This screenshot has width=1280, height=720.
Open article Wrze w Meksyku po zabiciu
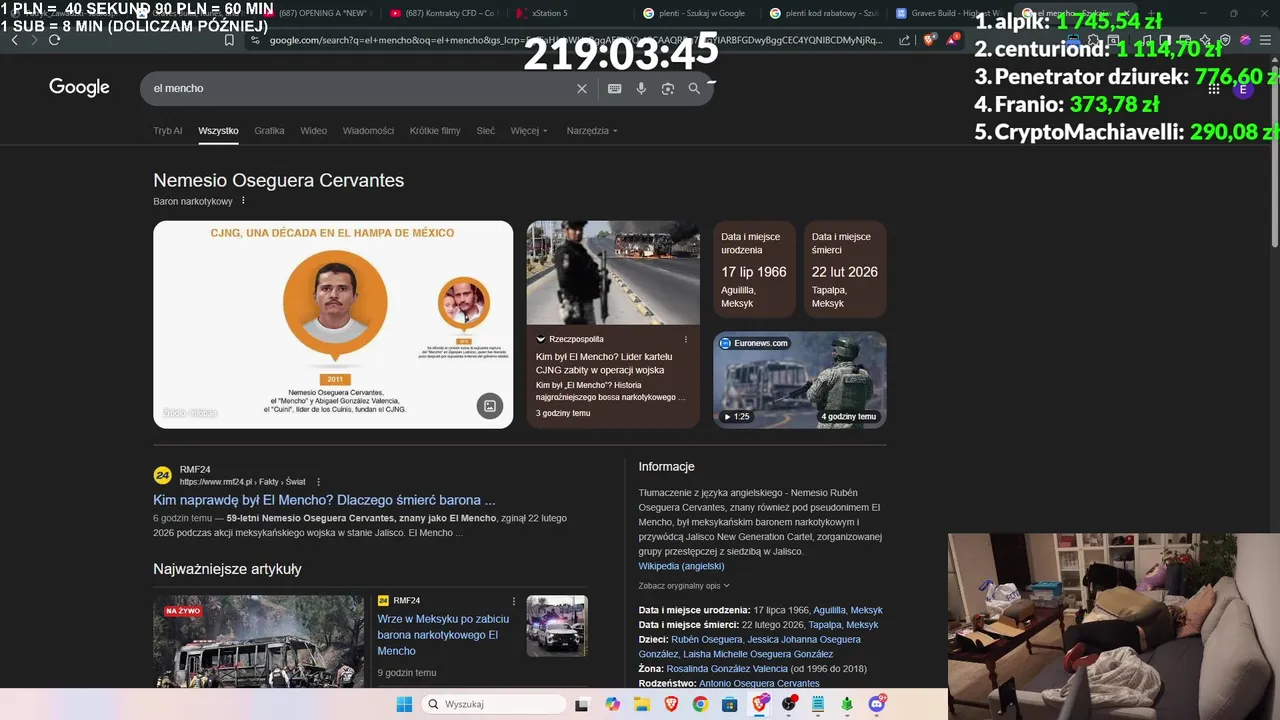click(x=443, y=635)
